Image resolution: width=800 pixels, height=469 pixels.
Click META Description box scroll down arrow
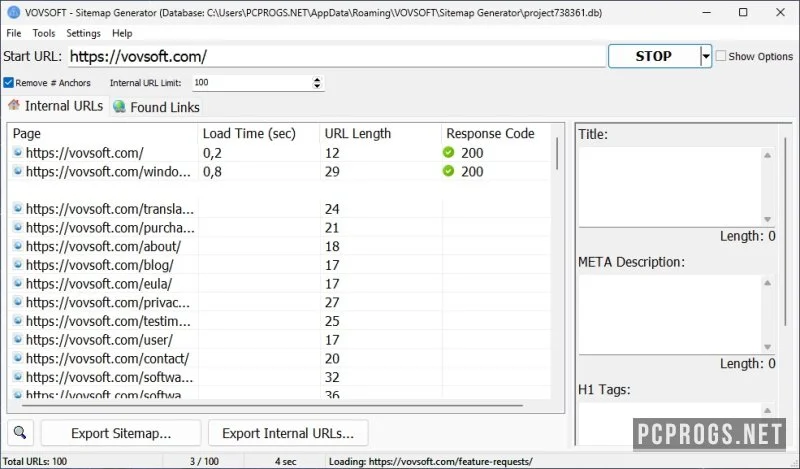[x=767, y=347]
